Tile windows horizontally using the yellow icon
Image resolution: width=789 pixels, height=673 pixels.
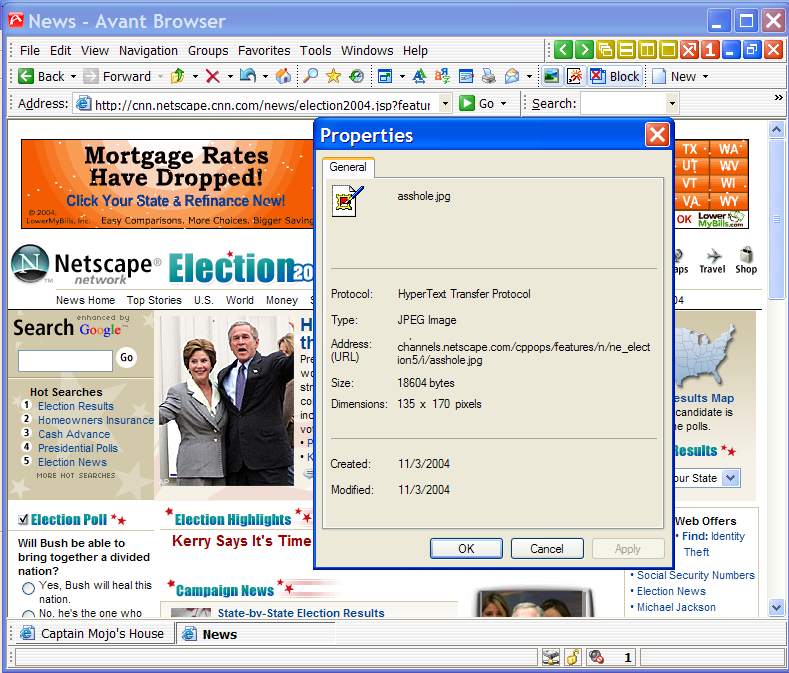(x=626, y=50)
